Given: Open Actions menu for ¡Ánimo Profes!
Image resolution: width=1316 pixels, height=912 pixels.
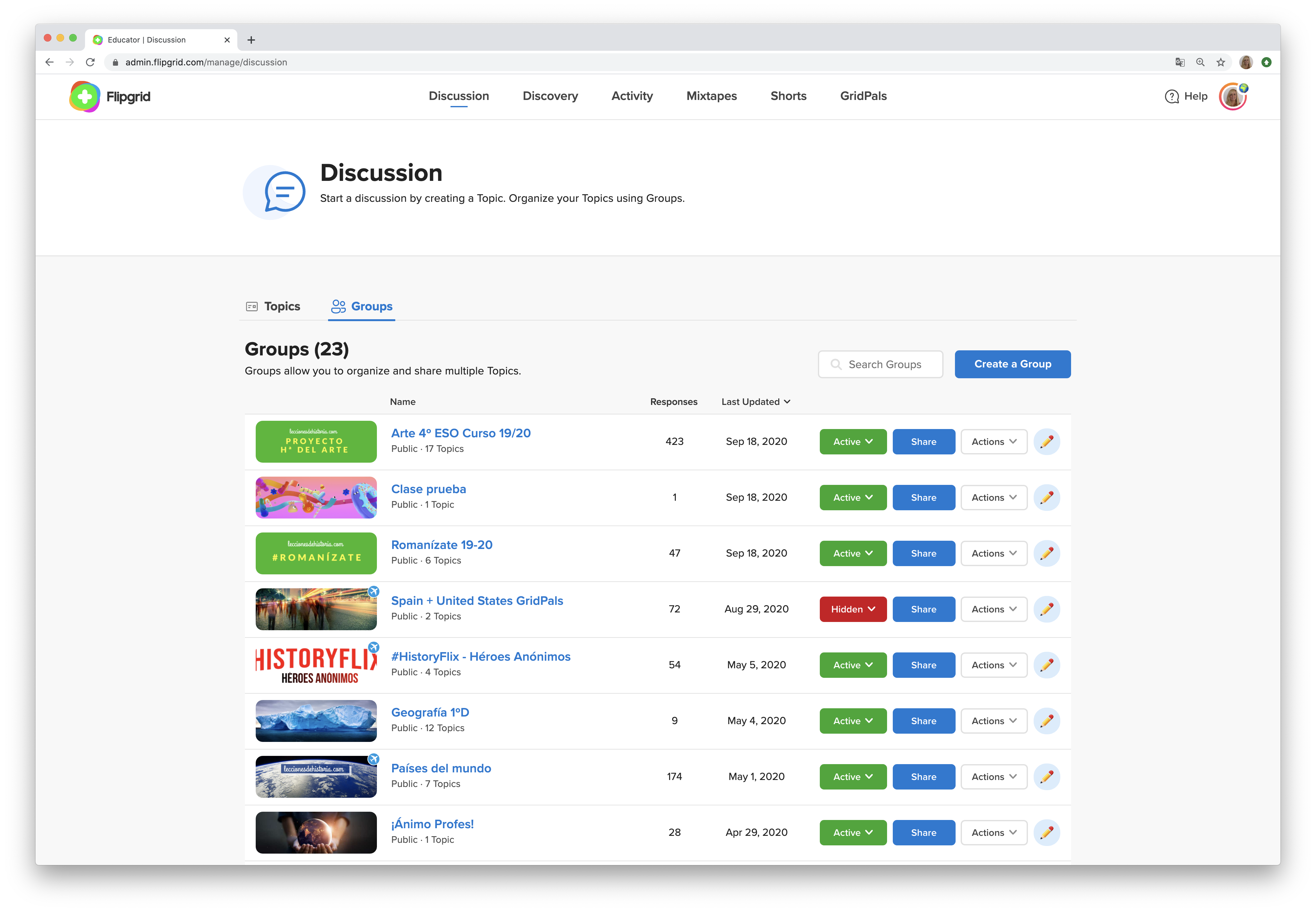Looking at the screenshot, I should [x=994, y=833].
